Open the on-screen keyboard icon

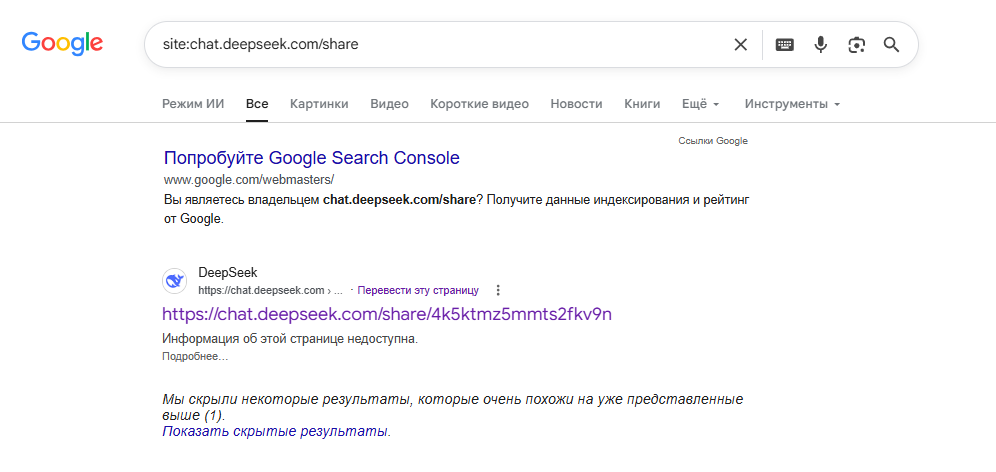(x=784, y=44)
